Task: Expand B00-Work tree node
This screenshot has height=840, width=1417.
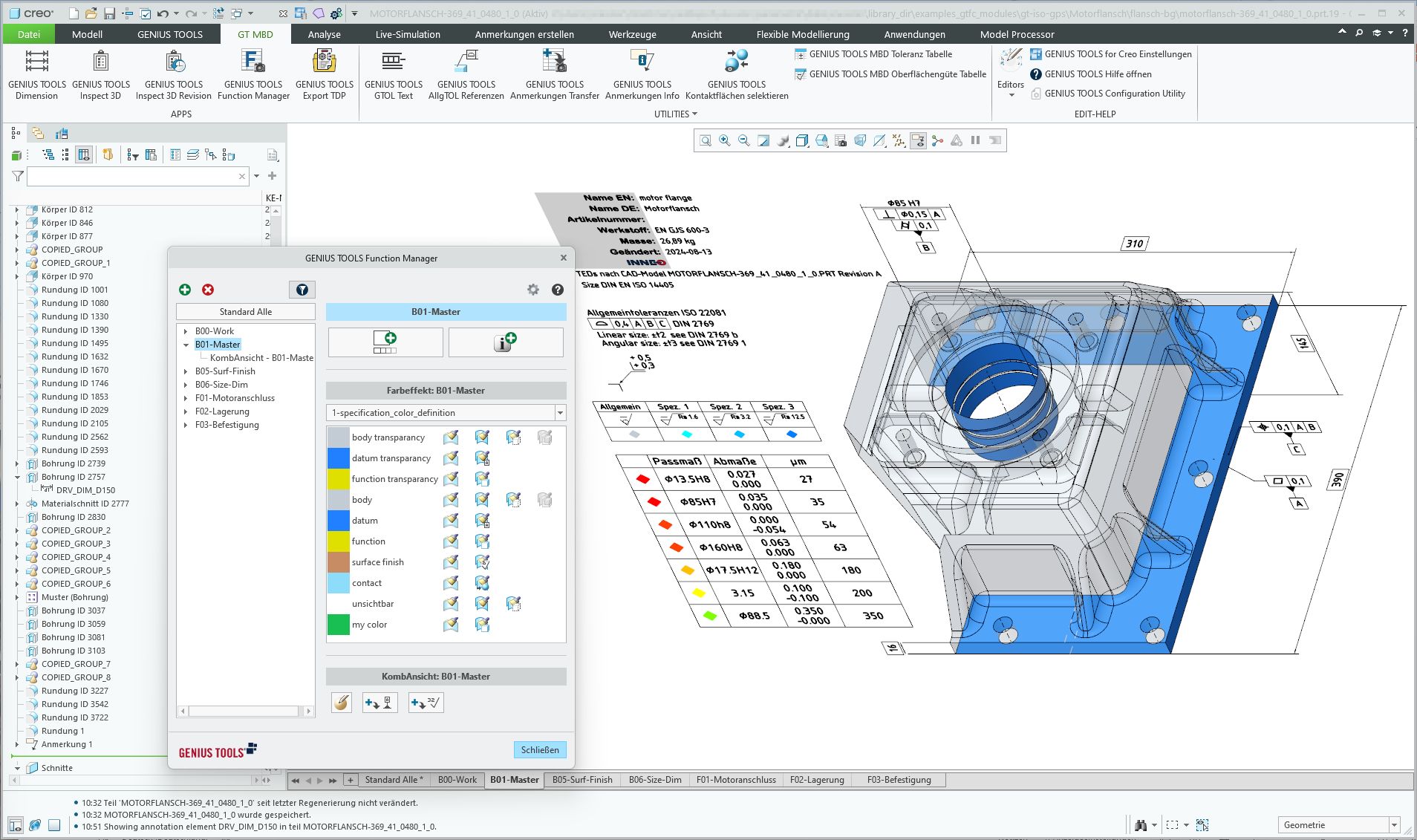Action: [x=186, y=331]
